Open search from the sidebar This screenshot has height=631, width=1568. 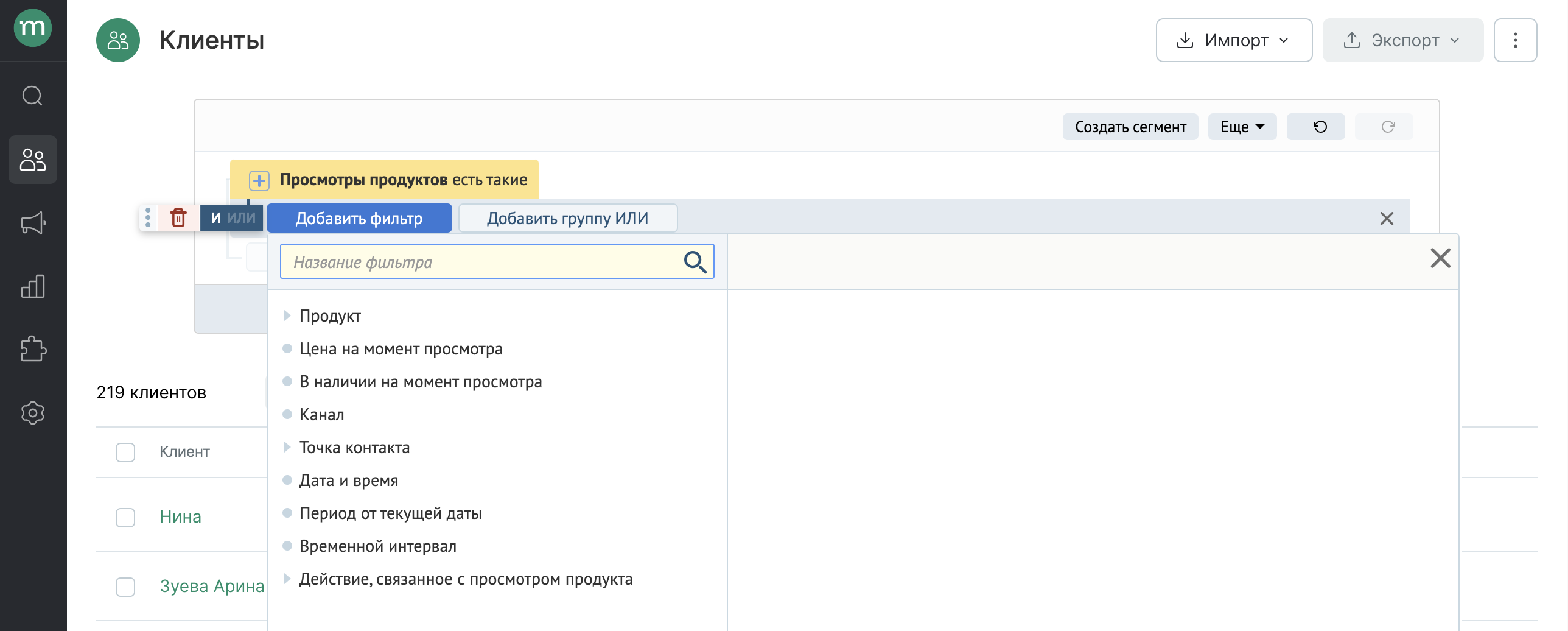pos(33,96)
